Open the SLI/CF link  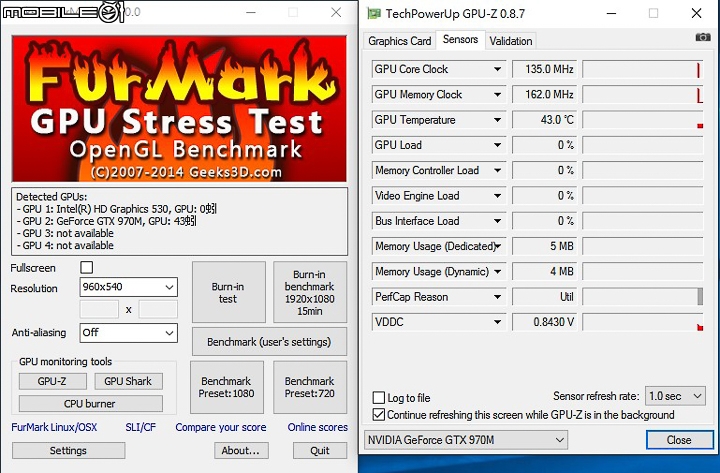pyautogui.click(x=141, y=427)
